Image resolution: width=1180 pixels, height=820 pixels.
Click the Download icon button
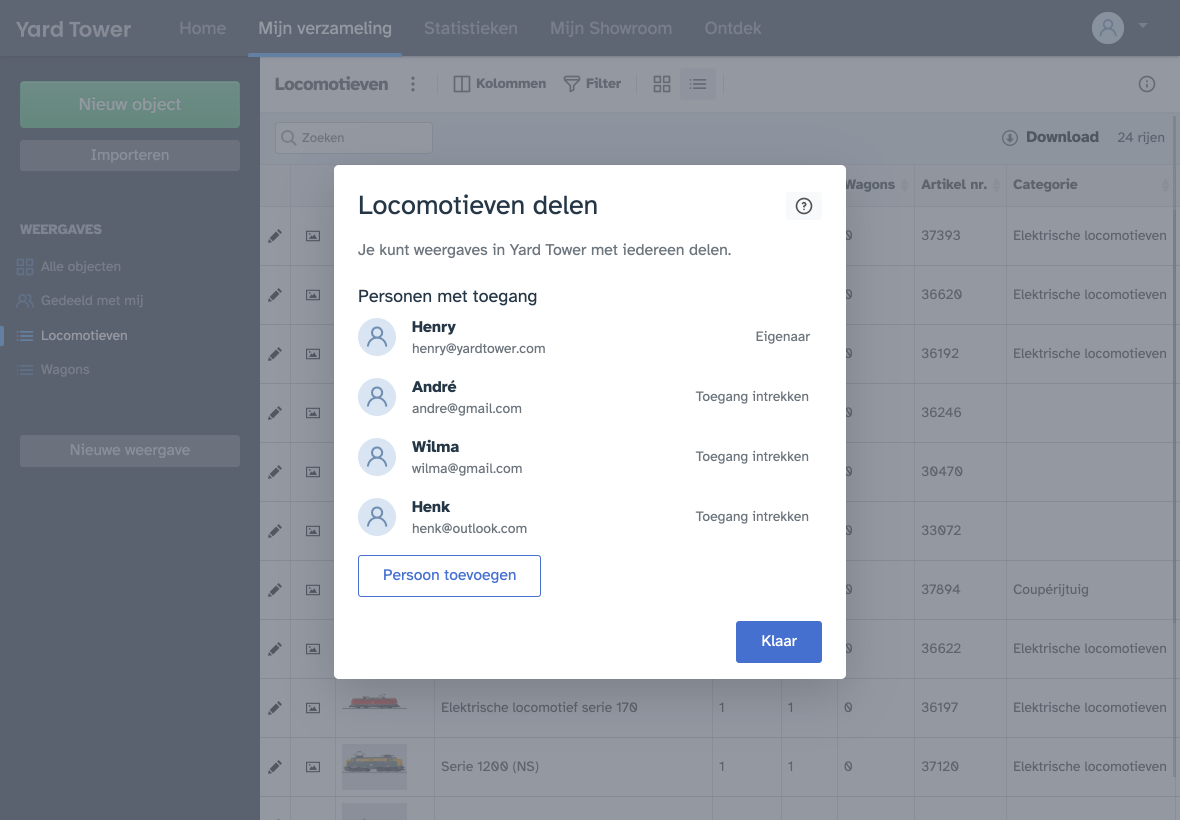pos(1010,138)
